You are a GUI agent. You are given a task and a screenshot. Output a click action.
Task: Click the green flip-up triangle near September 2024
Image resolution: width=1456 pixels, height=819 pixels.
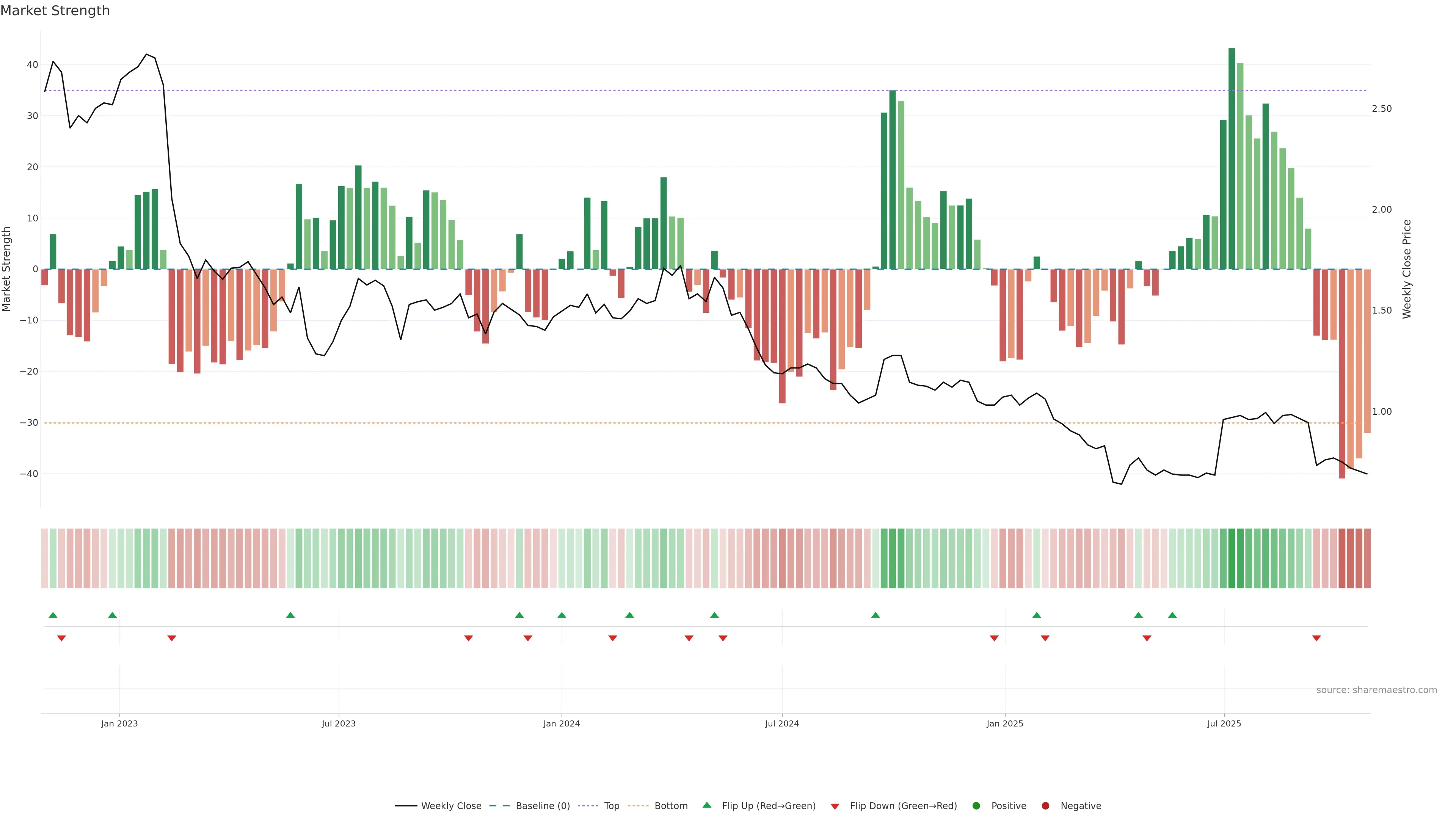875,615
